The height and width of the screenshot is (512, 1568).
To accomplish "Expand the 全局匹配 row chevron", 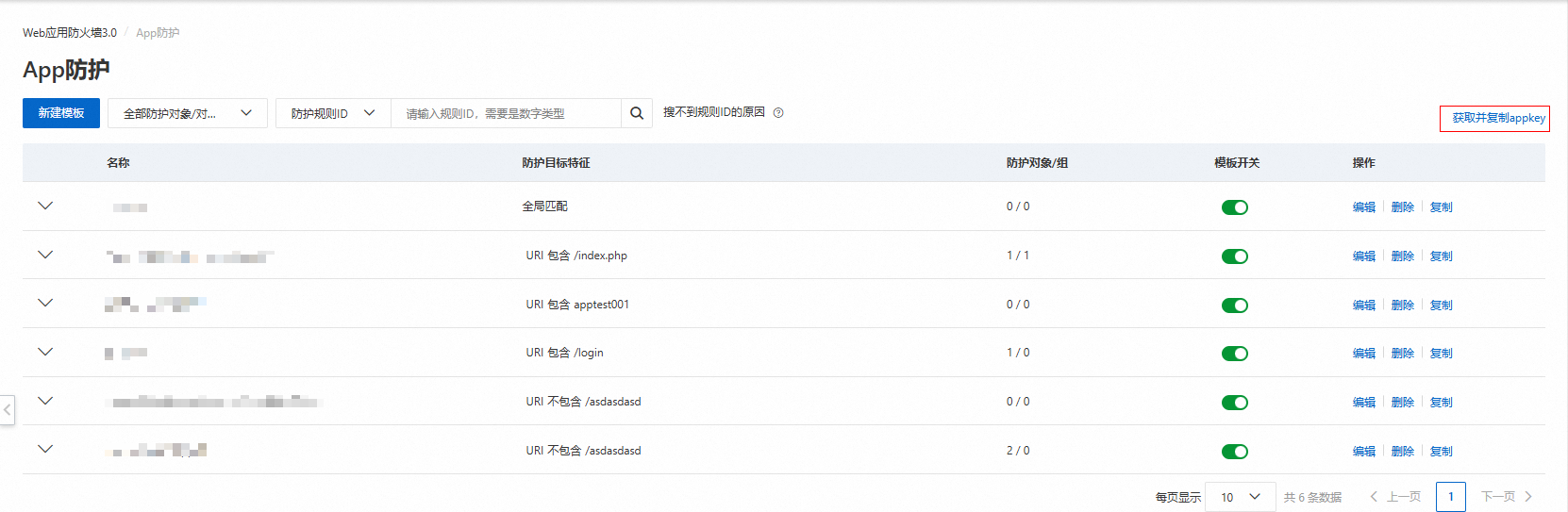I will pyautogui.click(x=45, y=206).
